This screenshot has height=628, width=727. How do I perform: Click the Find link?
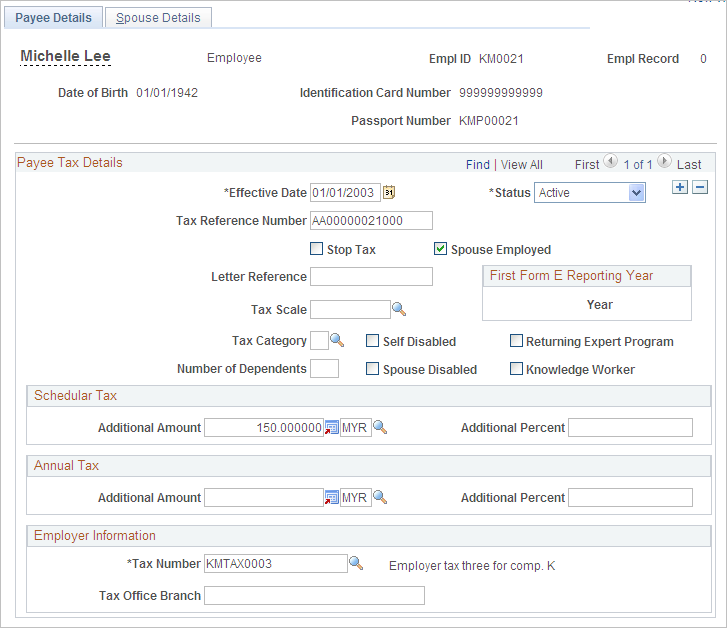tap(478, 165)
